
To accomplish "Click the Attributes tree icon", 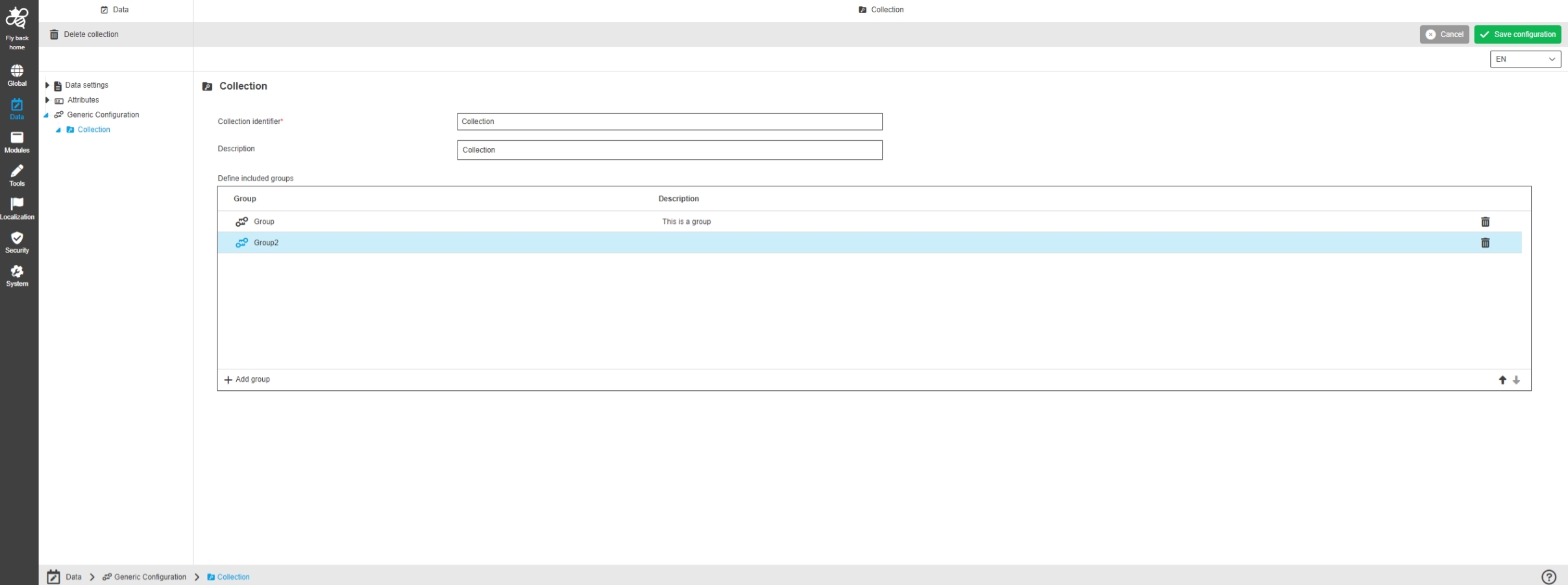I will point(59,101).
